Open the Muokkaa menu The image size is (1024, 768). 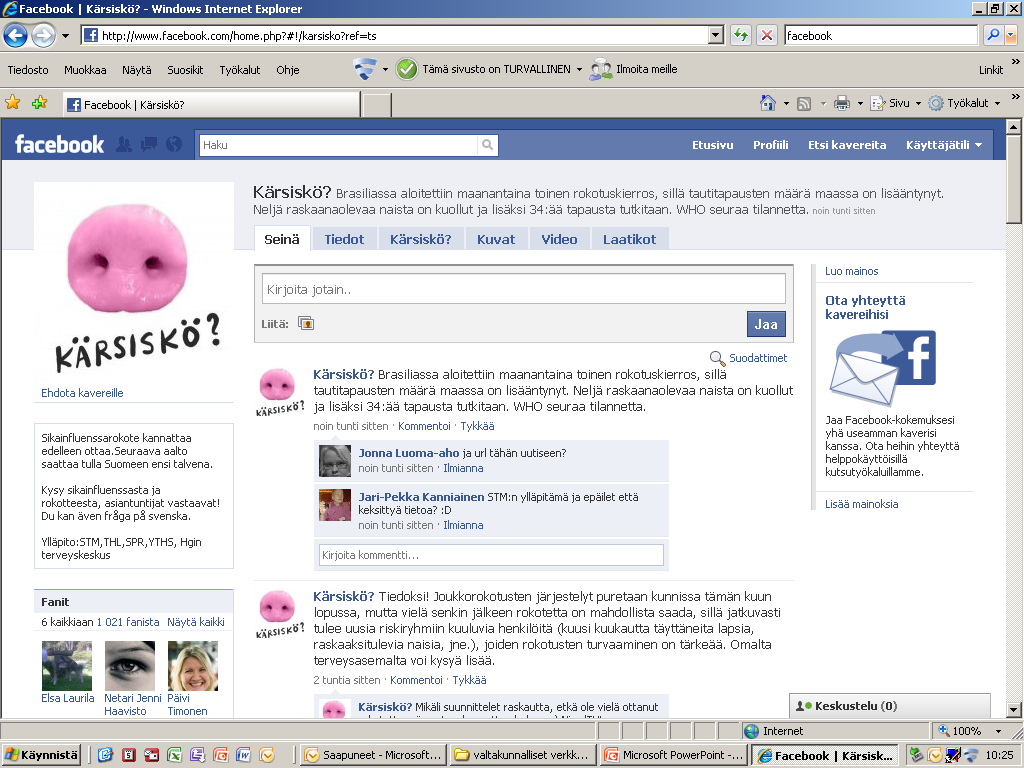[85, 70]
